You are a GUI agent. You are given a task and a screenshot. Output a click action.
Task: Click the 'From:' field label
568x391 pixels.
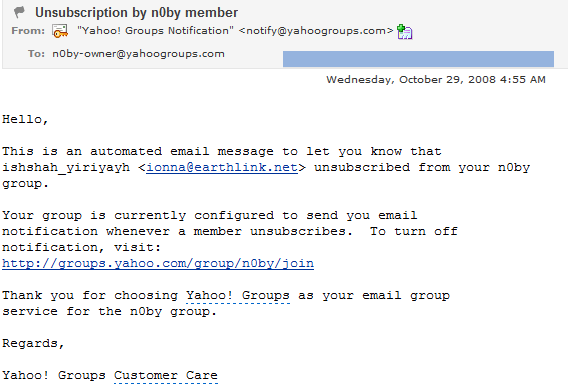pyautogui.click(x=28, y=31)
